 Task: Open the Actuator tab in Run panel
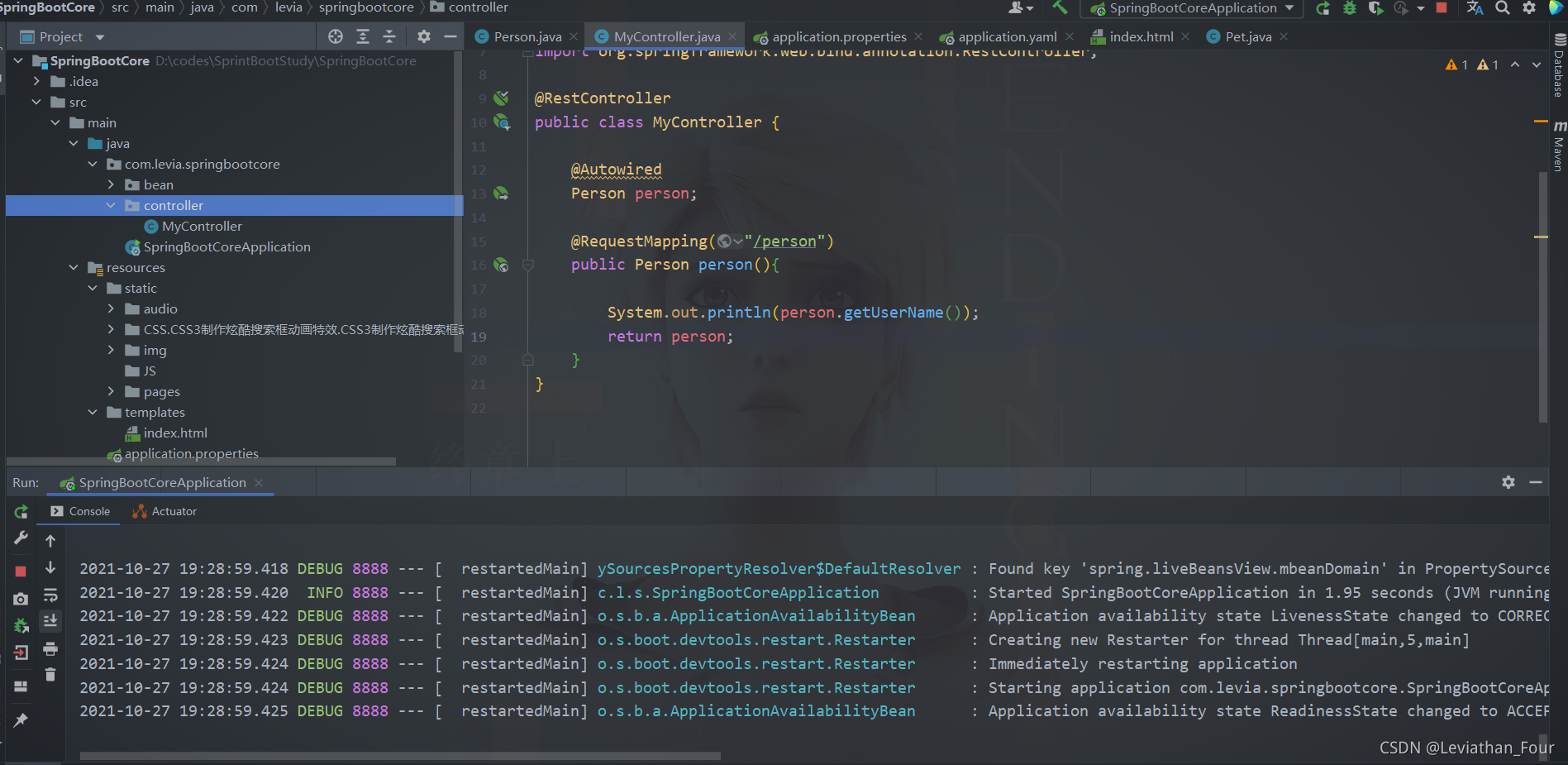point(164,511)
